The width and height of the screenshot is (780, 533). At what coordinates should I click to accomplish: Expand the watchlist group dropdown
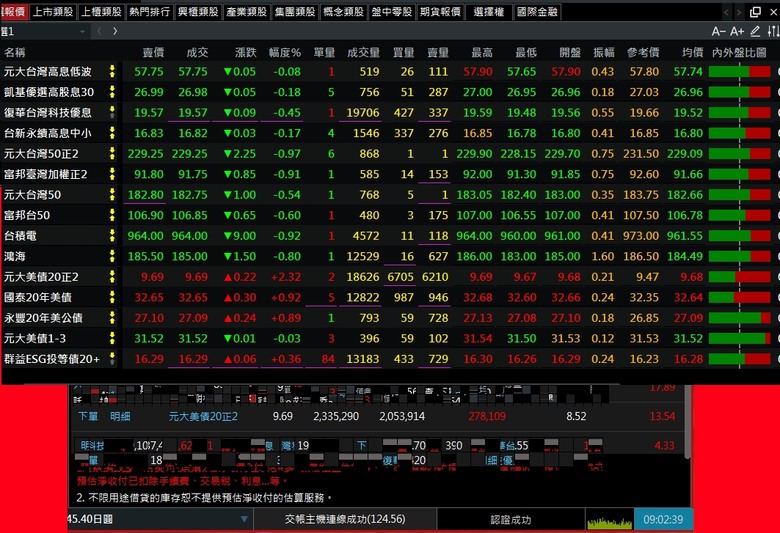(x=82, y=31)
